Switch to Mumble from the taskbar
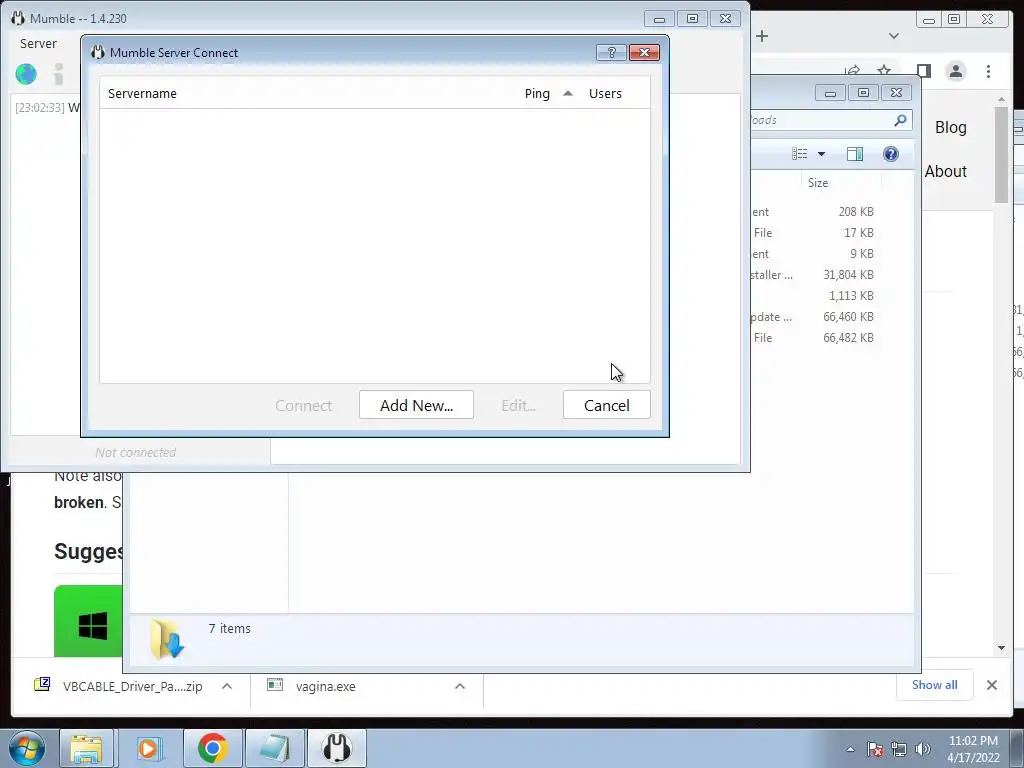This screenshot has height=768, width=1024. (x=337, y=748)
